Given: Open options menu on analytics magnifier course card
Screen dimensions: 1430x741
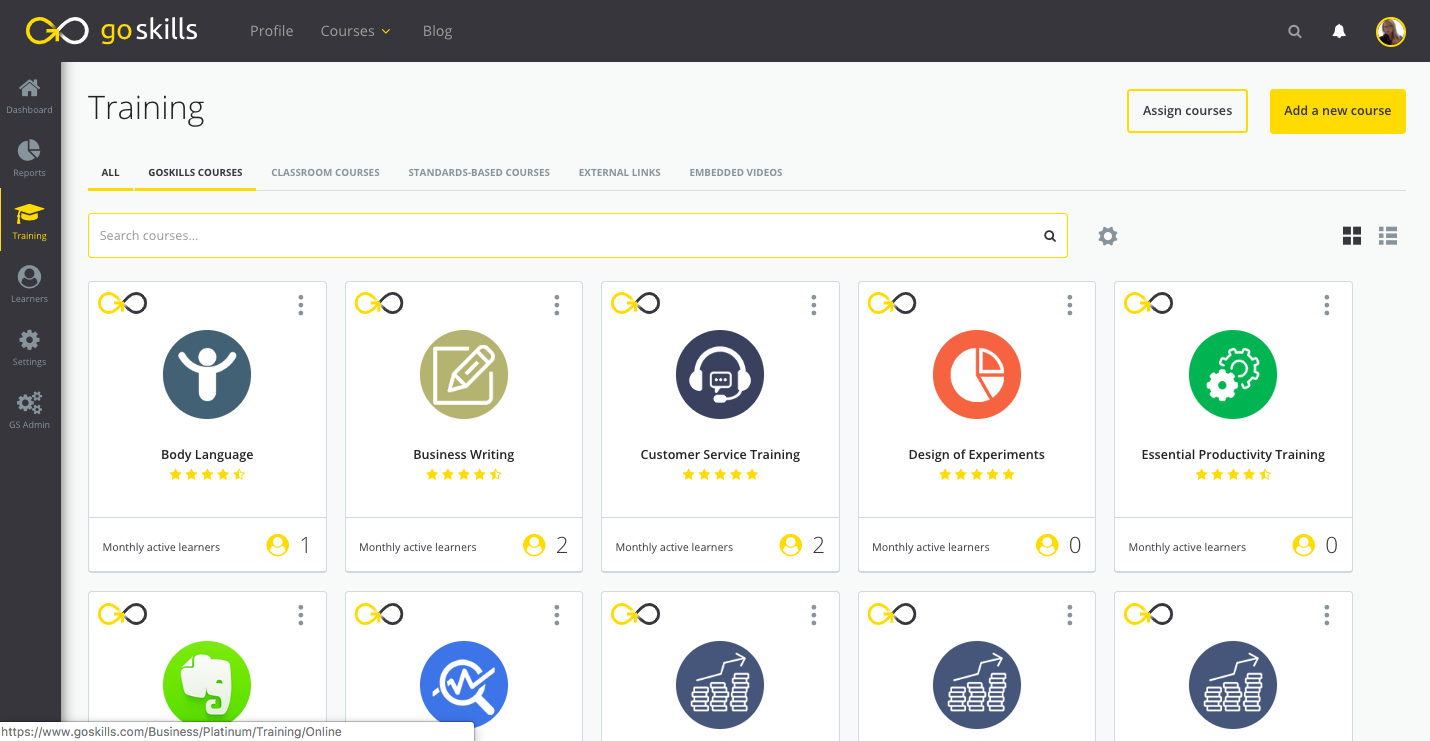Looking at the screenshot, I should click(557, 615).
